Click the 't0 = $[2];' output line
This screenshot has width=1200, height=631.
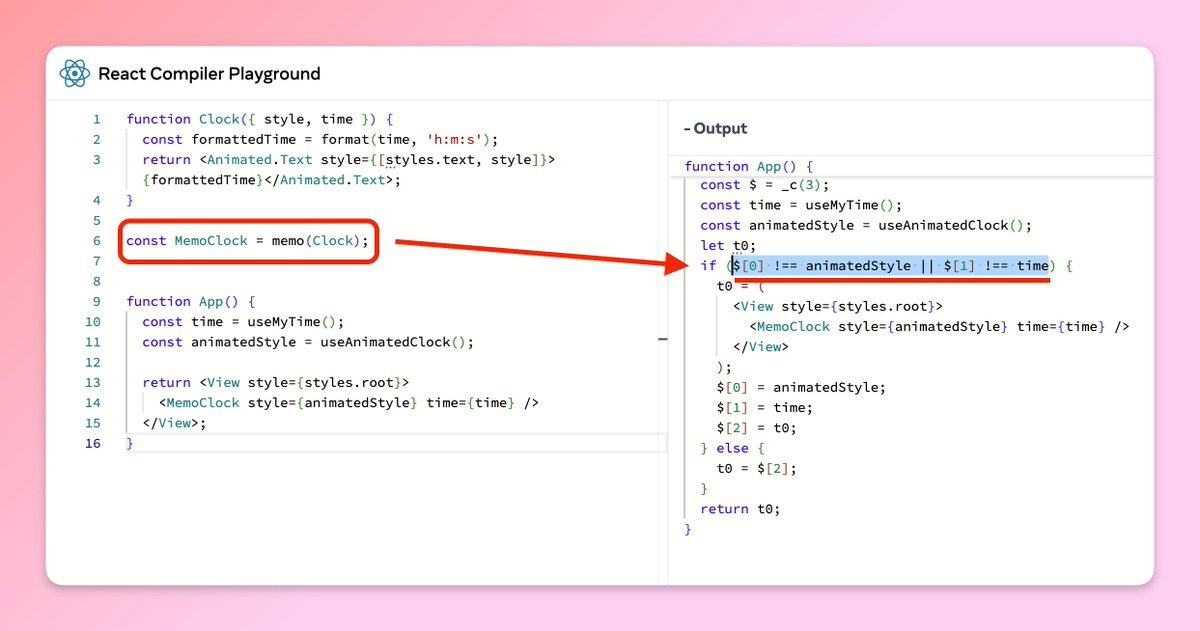coord(757,469)
